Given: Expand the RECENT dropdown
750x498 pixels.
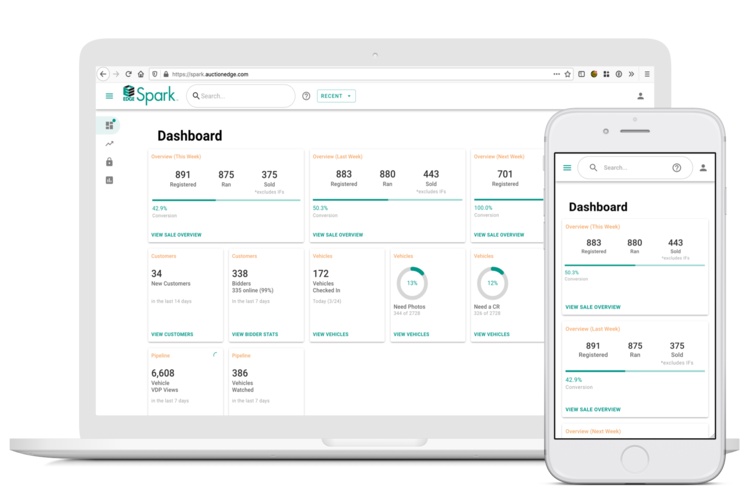Looking at the screenshot, I should tap(336, 96).
